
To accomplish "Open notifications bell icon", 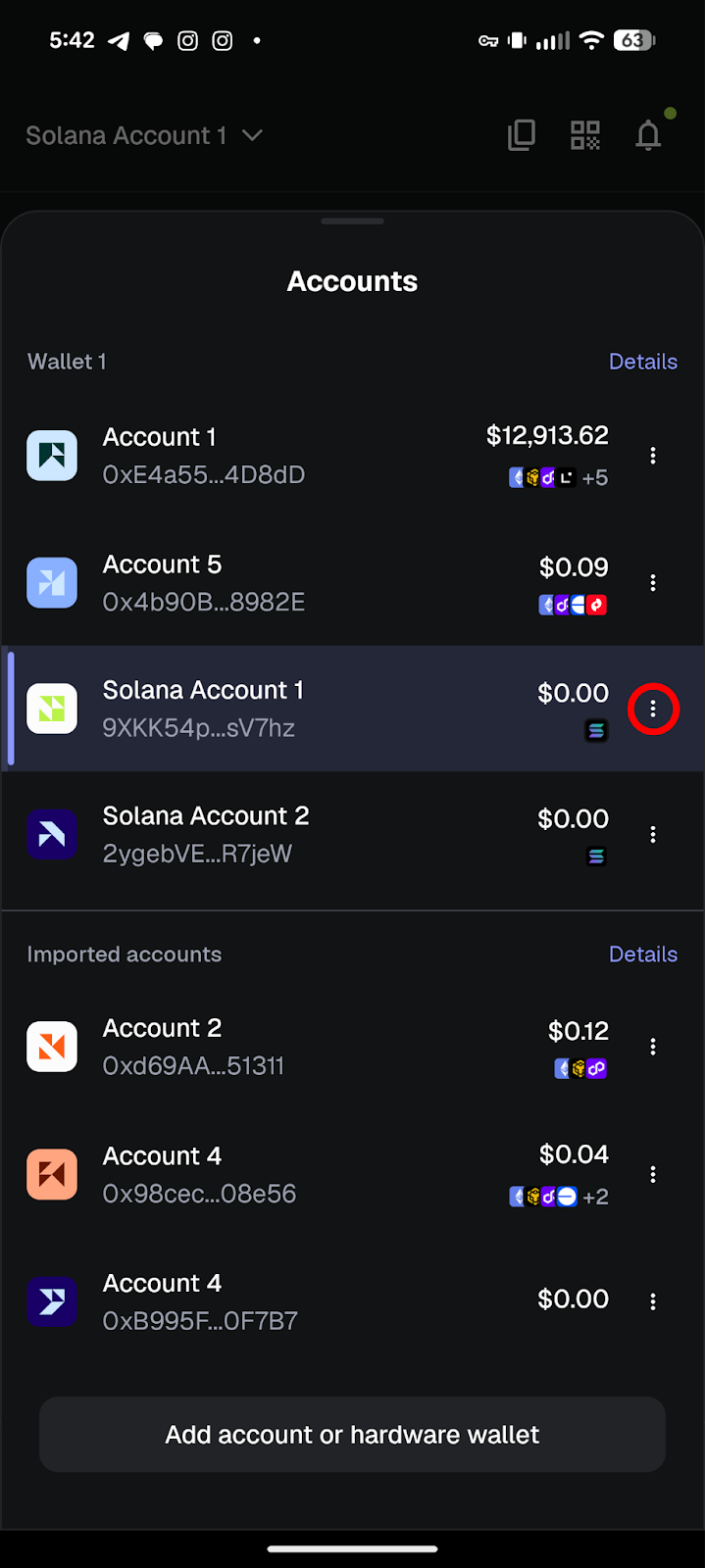I will click(648, 135).
